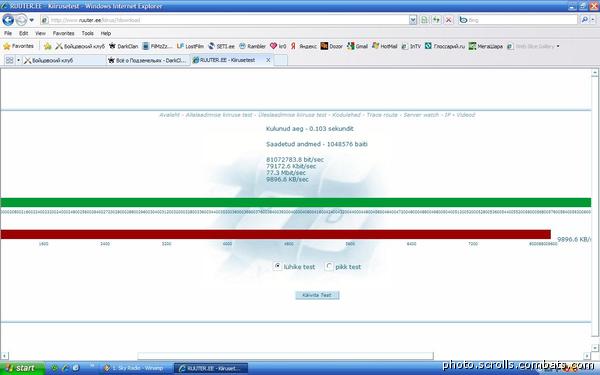Switch to the Бойцовский клуб tab

coord(64,60)
